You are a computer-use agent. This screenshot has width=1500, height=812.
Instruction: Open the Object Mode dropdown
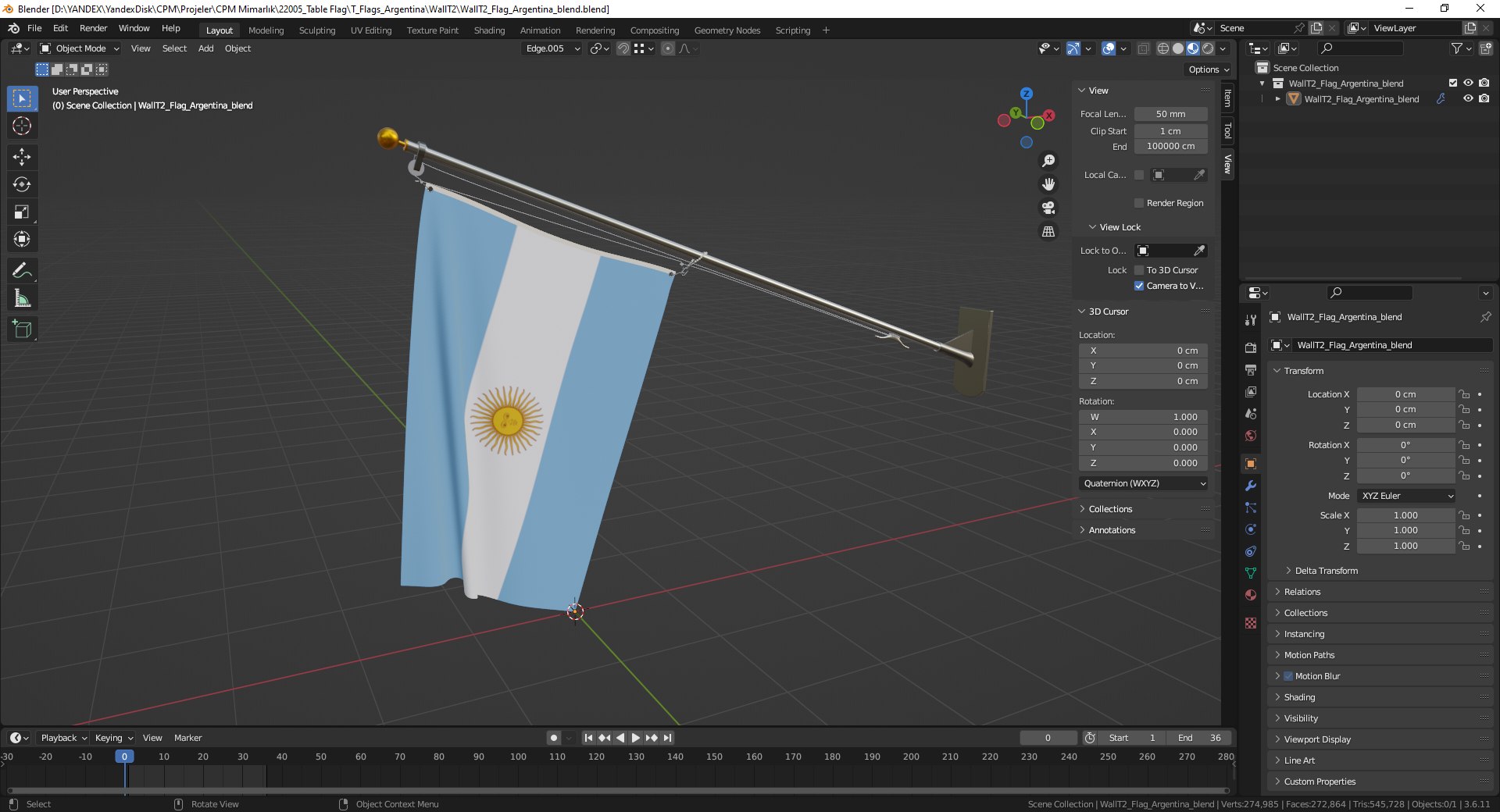pos(80,48)
